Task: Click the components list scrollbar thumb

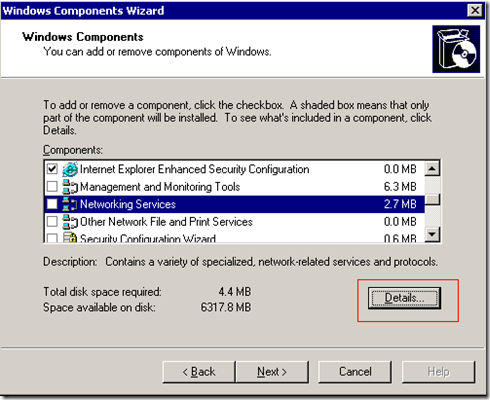Action: (432, 199)
